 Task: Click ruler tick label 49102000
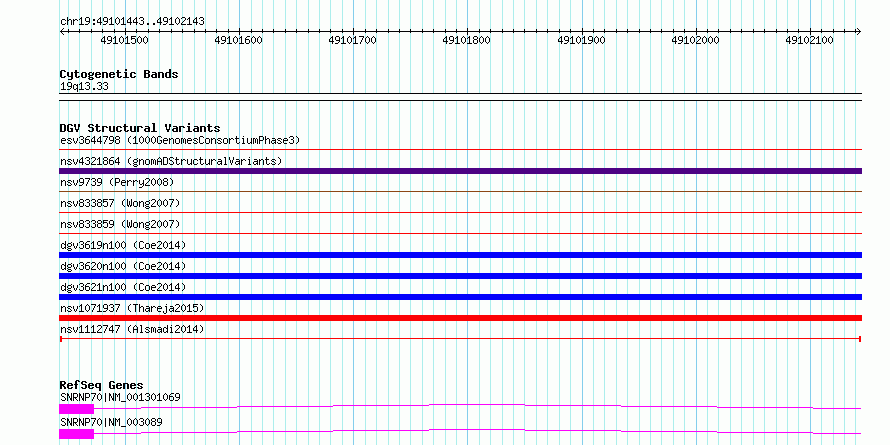[695, 40]
